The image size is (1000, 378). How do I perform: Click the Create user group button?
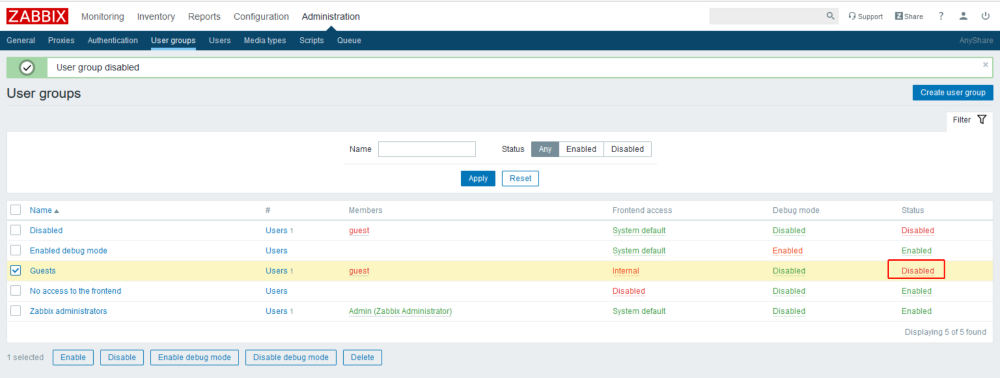953,92
